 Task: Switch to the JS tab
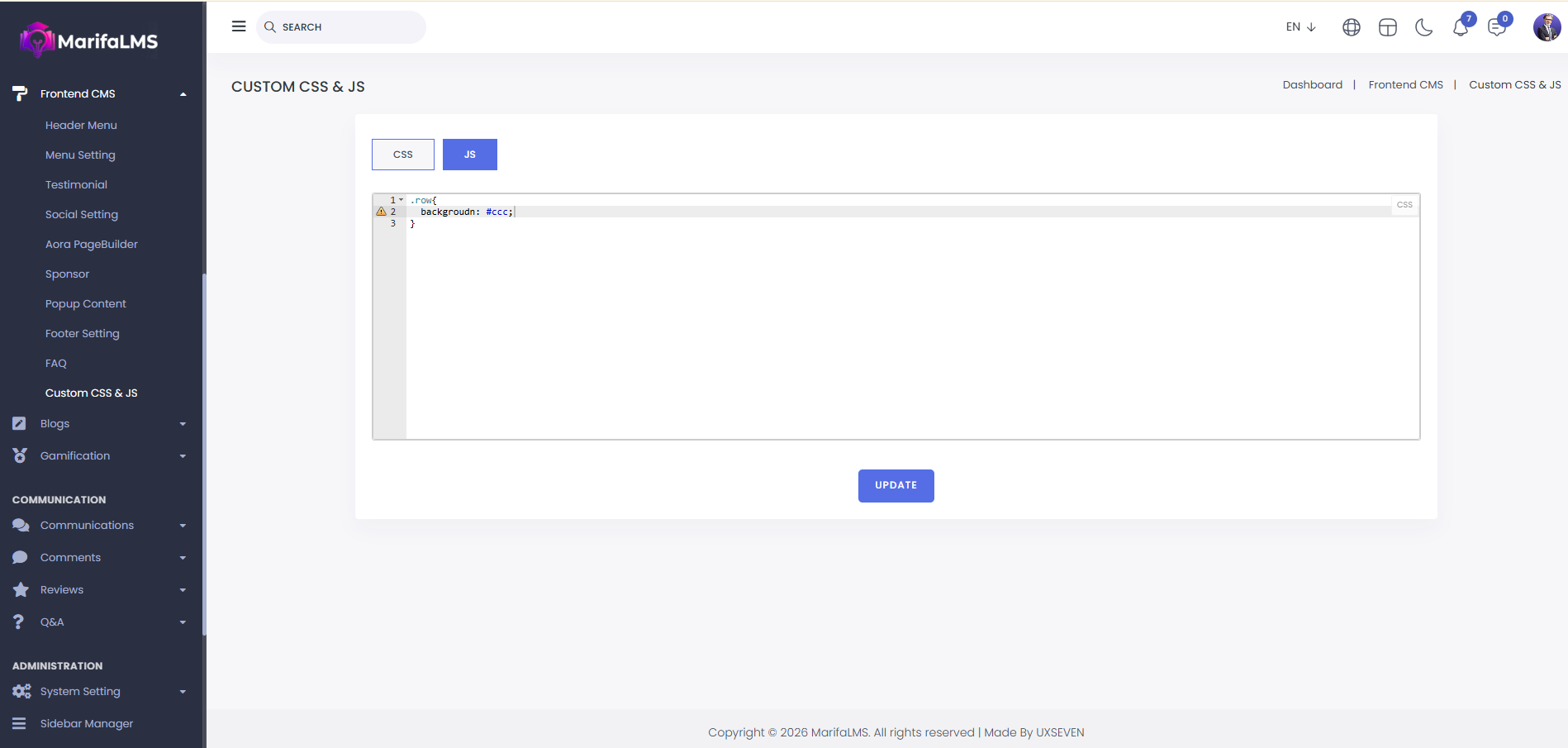point(469,155)
